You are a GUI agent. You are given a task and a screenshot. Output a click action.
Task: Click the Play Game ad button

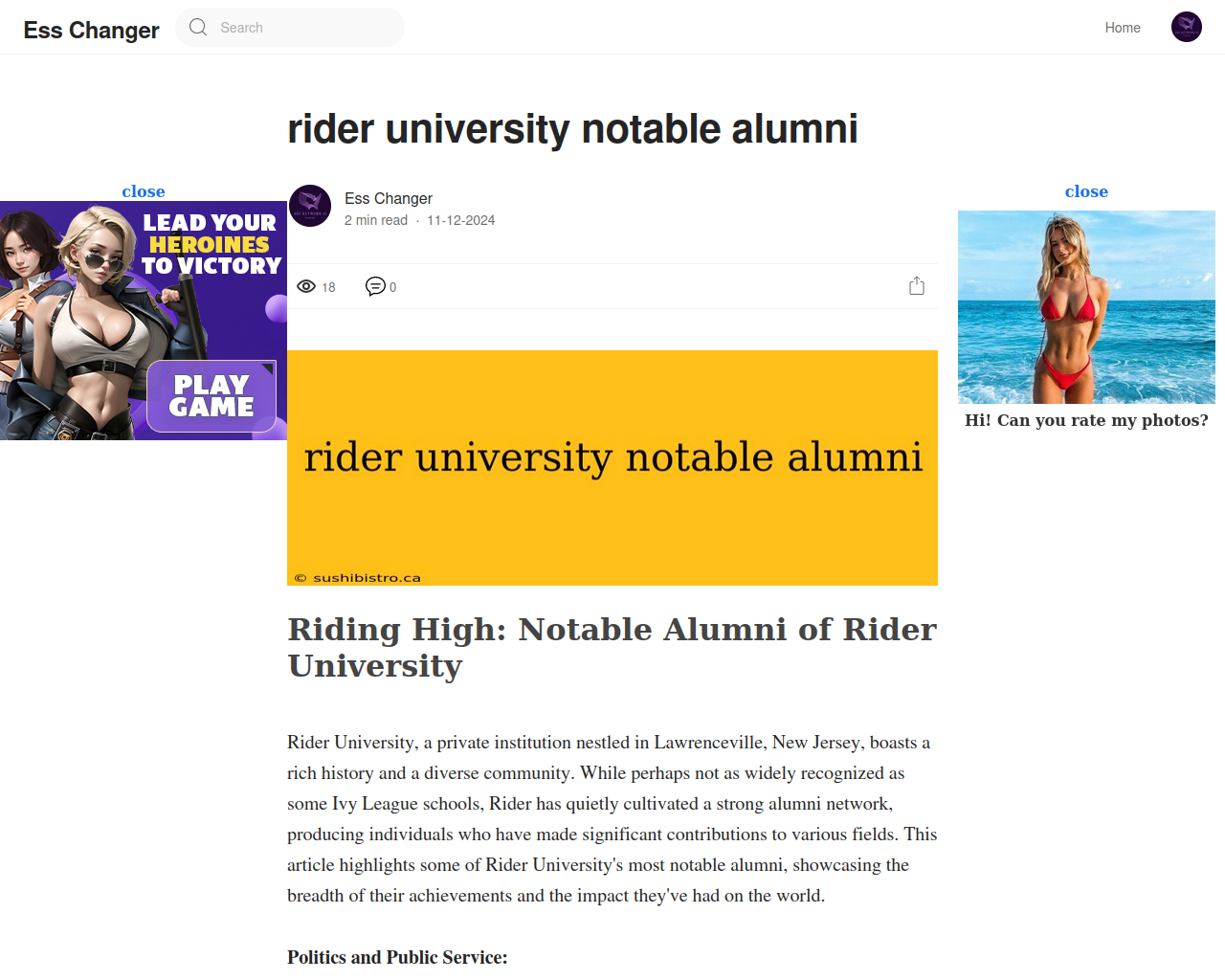point(212,396)
